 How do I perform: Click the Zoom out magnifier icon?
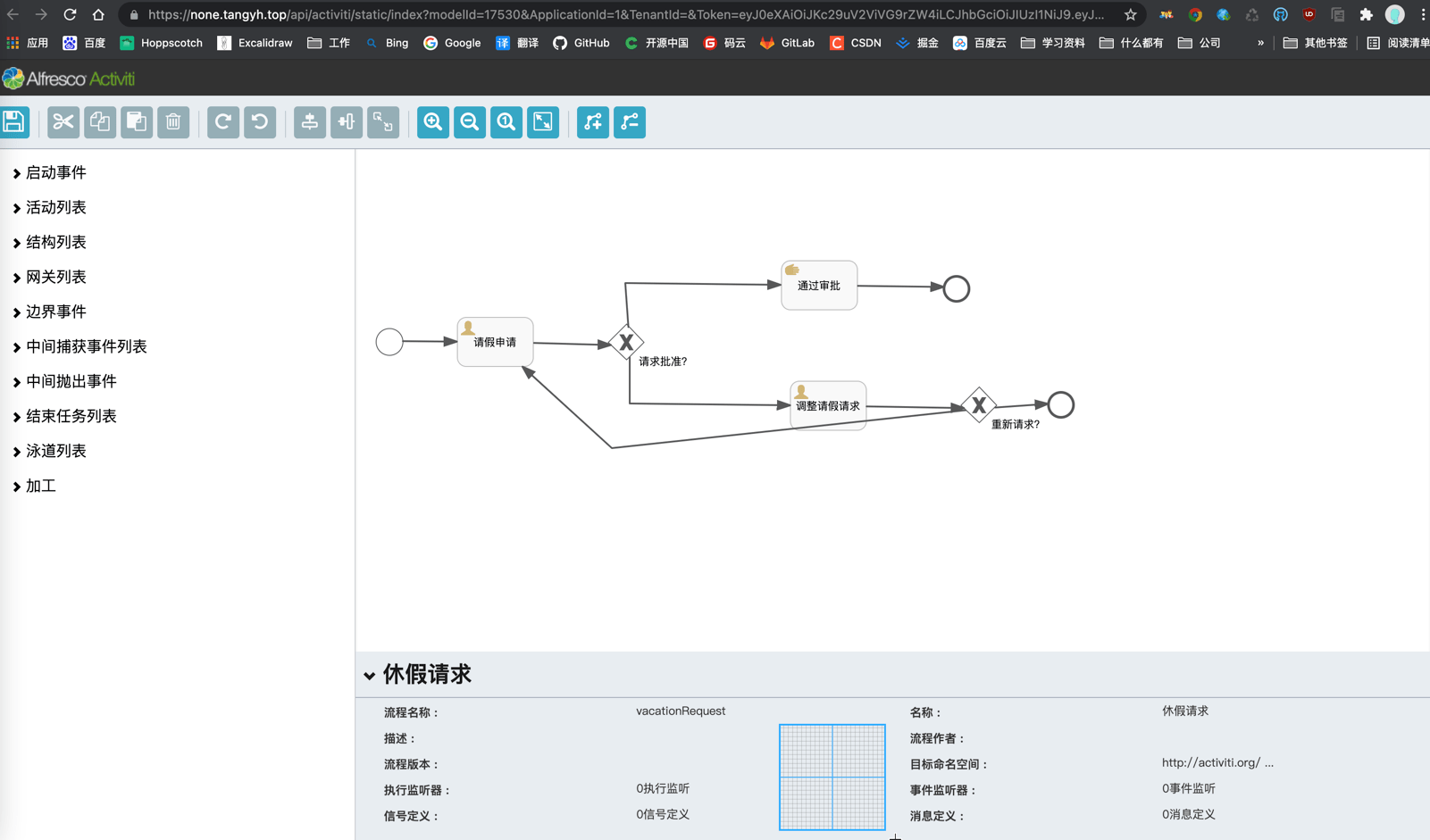[x=470, y=122]
